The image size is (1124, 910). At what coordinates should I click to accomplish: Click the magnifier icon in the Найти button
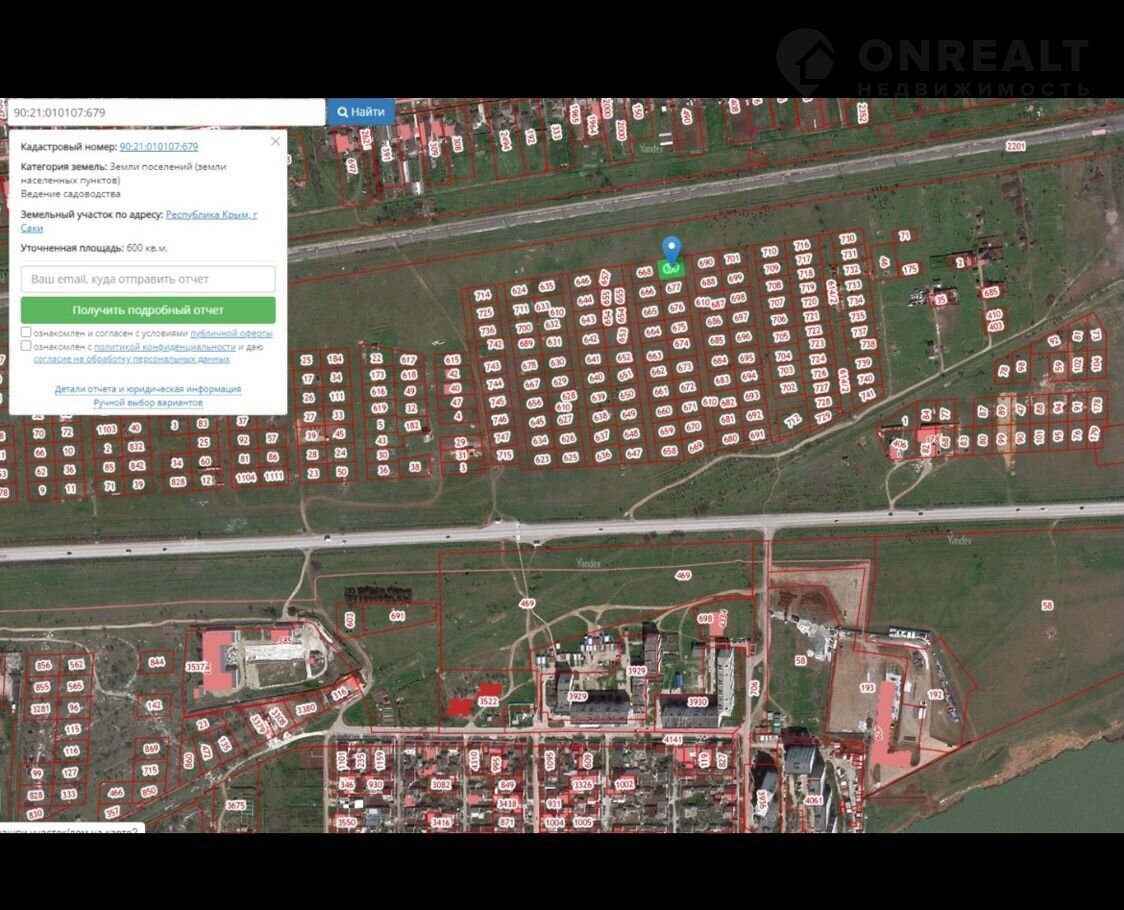tap(343, 112)
